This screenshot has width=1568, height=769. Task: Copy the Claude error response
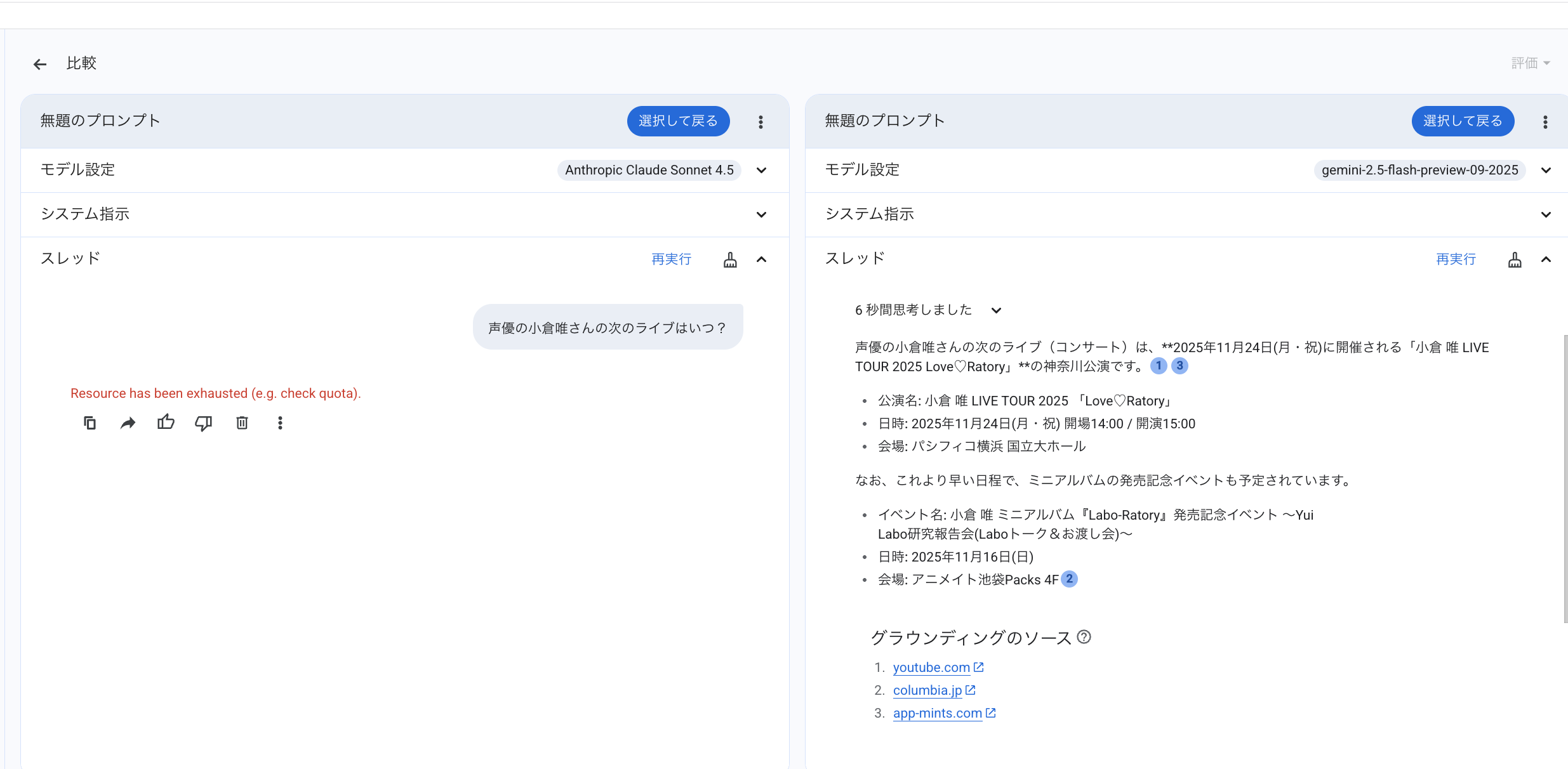point(90,423)
